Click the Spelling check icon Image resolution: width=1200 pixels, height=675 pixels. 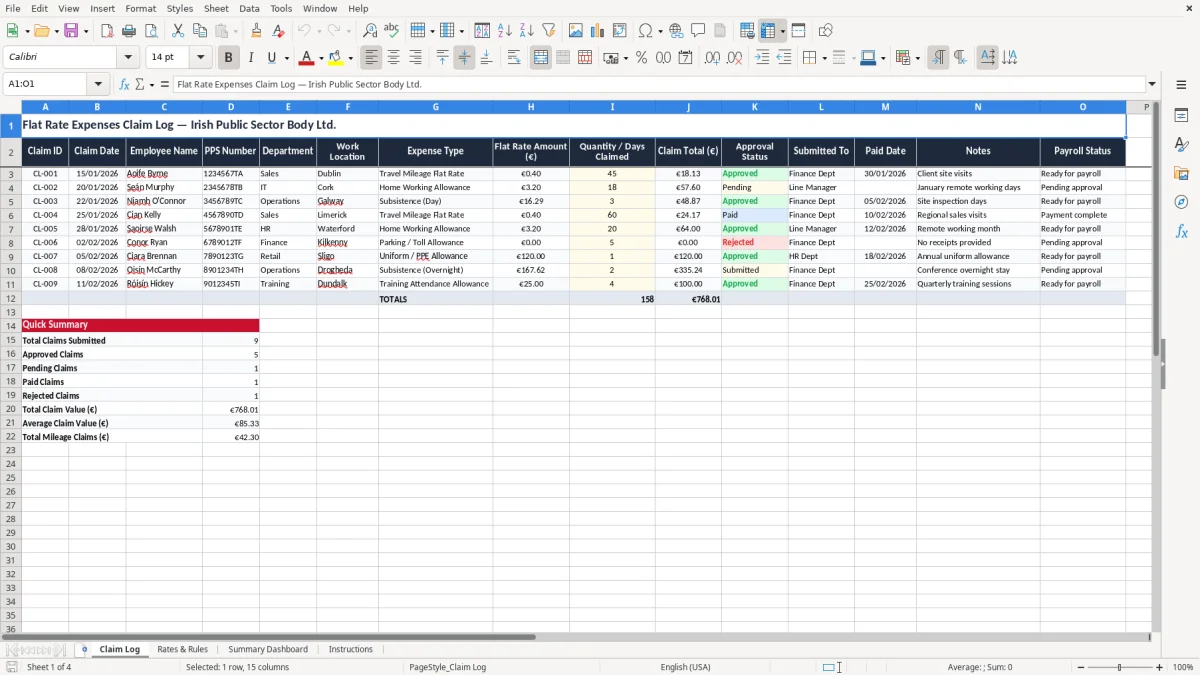(391, 31)
